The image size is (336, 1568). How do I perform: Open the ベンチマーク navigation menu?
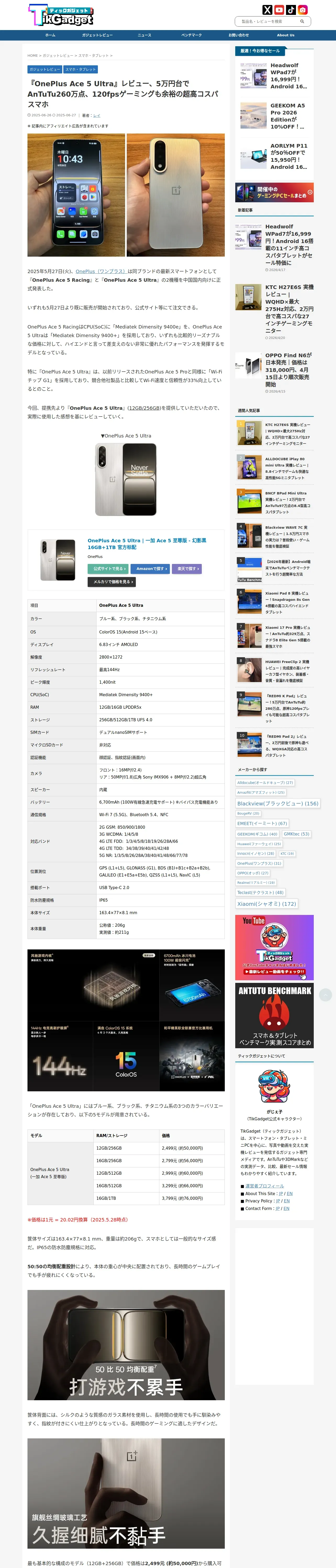192,35
